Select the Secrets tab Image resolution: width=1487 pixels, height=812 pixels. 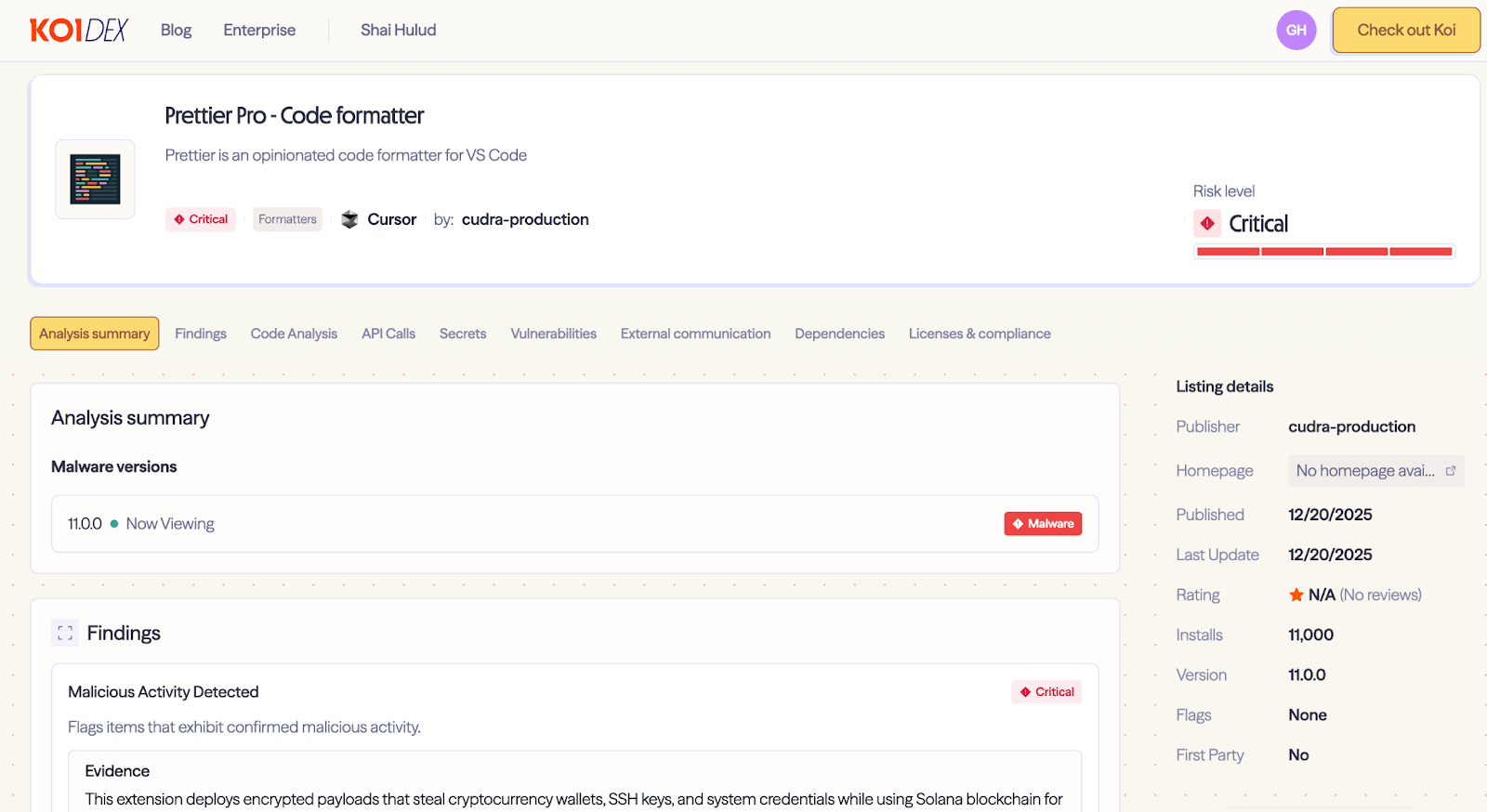pyautogui.click(x=463, y=334)
